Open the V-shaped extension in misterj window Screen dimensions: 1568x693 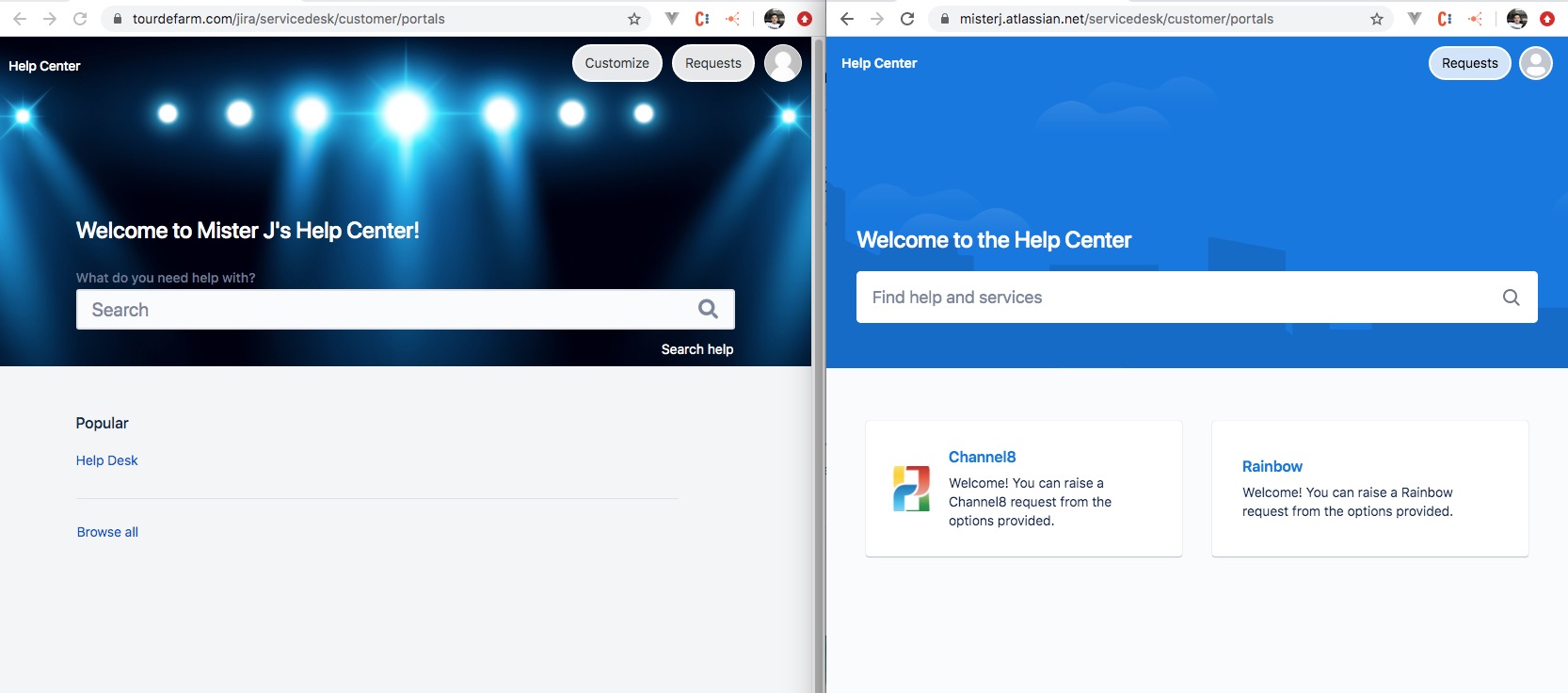[x=1415, y=19]
